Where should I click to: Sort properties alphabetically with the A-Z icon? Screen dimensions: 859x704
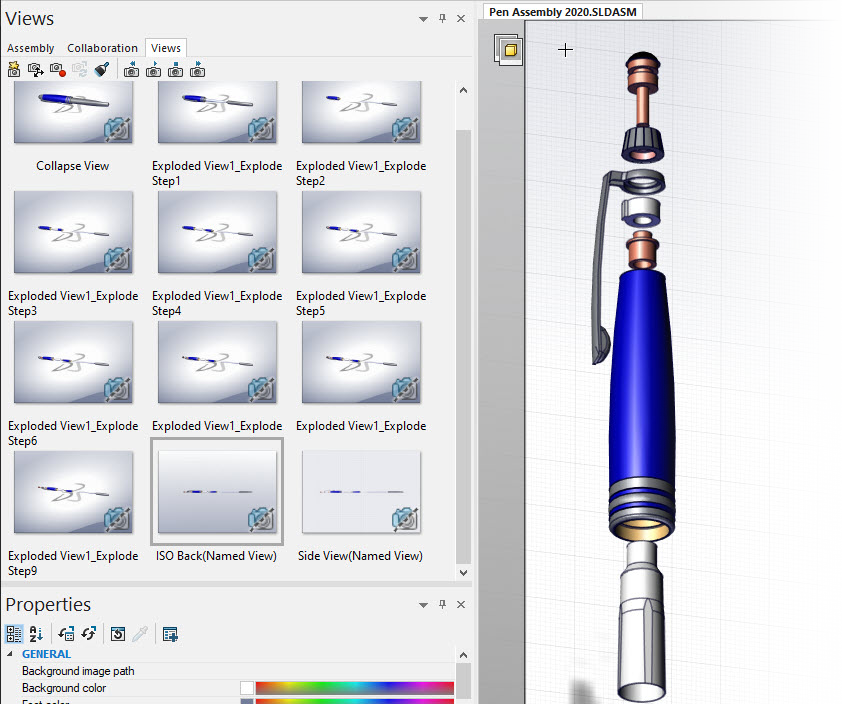click(36, 634)
